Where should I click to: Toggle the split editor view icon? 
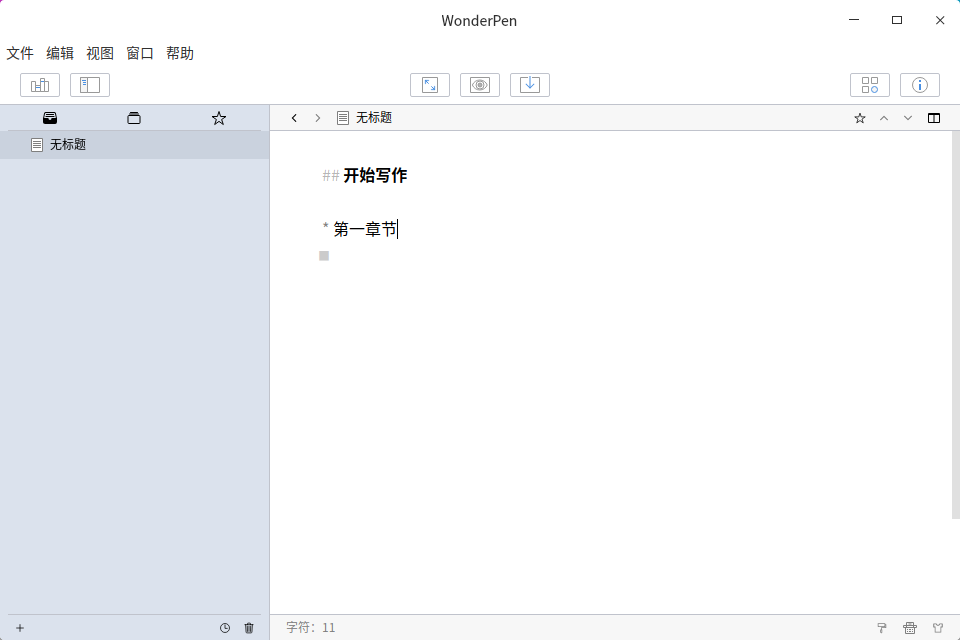(934, 118)
